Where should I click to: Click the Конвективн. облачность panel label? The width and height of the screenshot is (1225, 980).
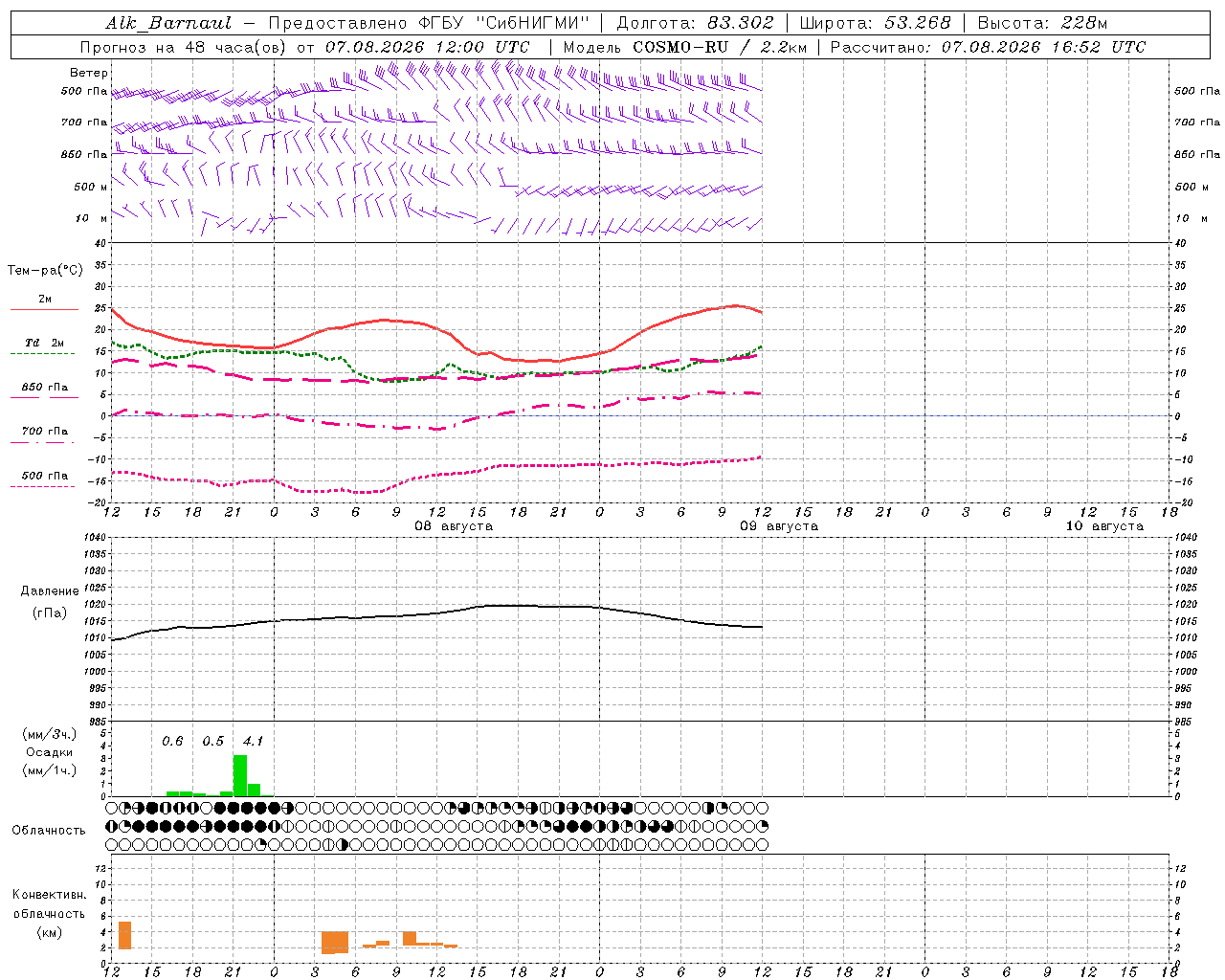coord(49,913)
